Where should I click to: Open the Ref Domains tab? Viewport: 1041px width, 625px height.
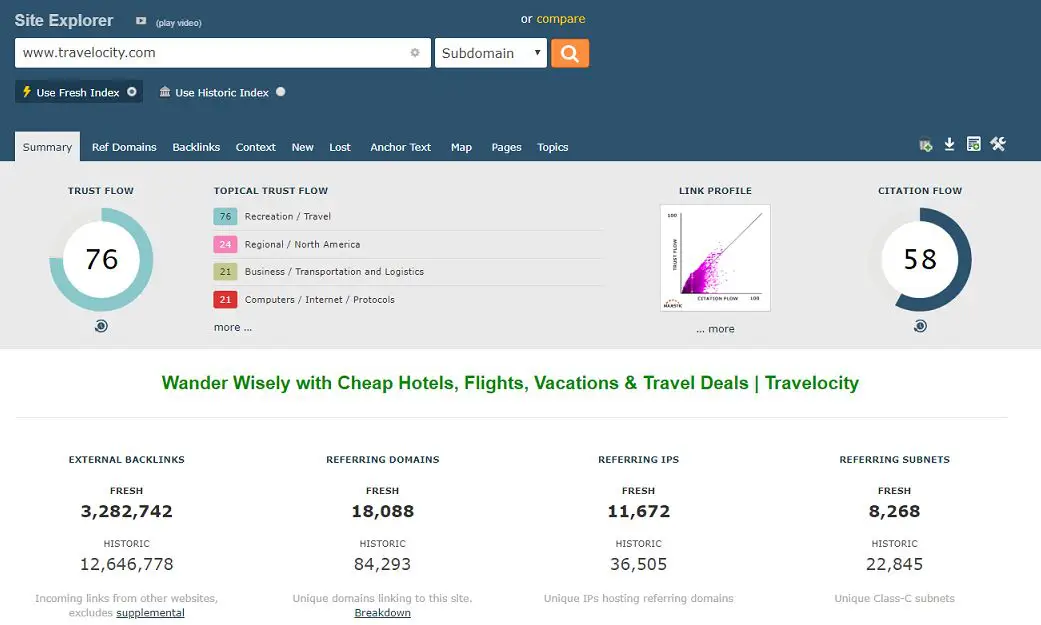coord(124,147)
